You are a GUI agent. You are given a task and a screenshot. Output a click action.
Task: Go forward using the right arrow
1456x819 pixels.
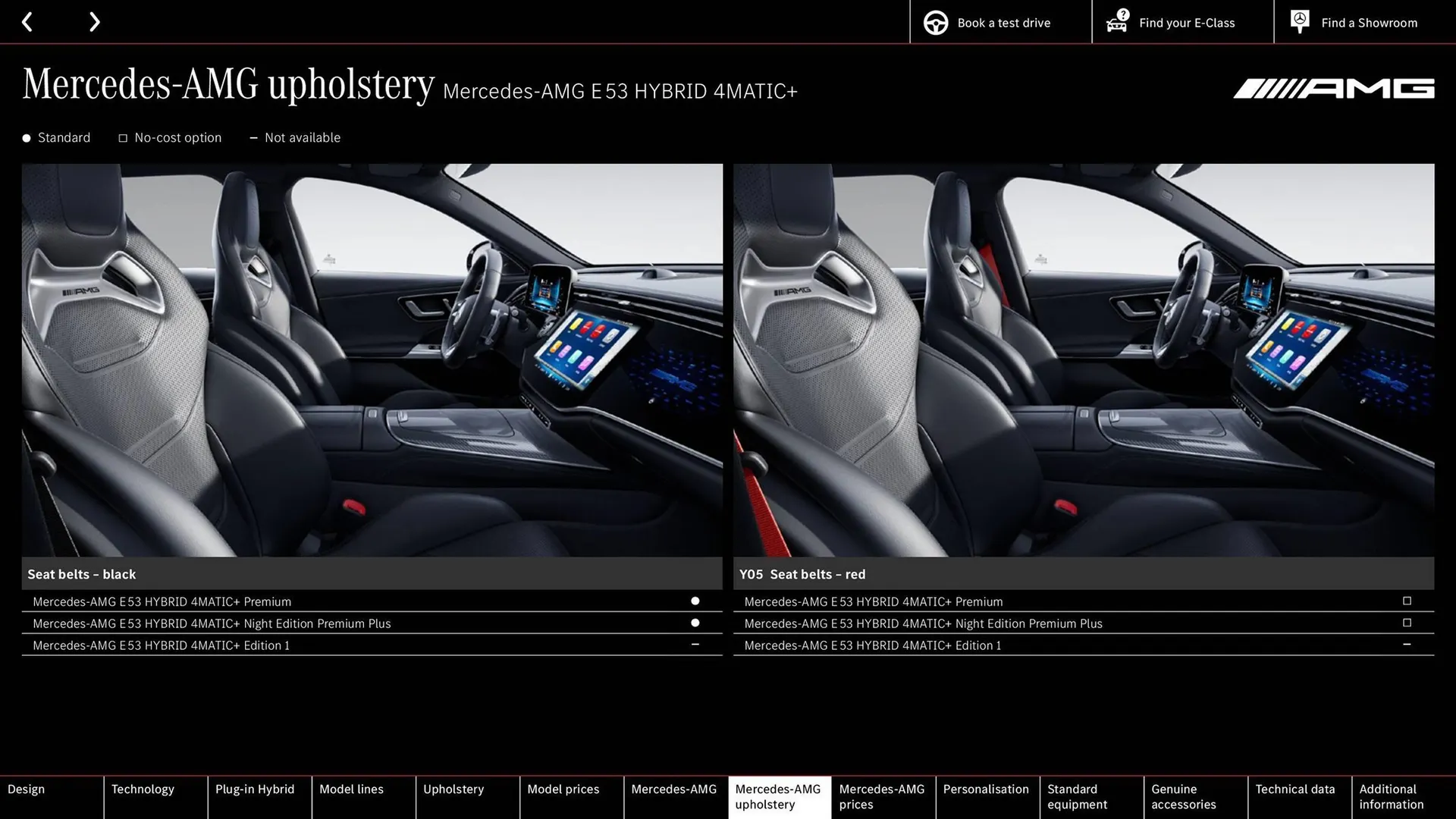pos(94,22)
